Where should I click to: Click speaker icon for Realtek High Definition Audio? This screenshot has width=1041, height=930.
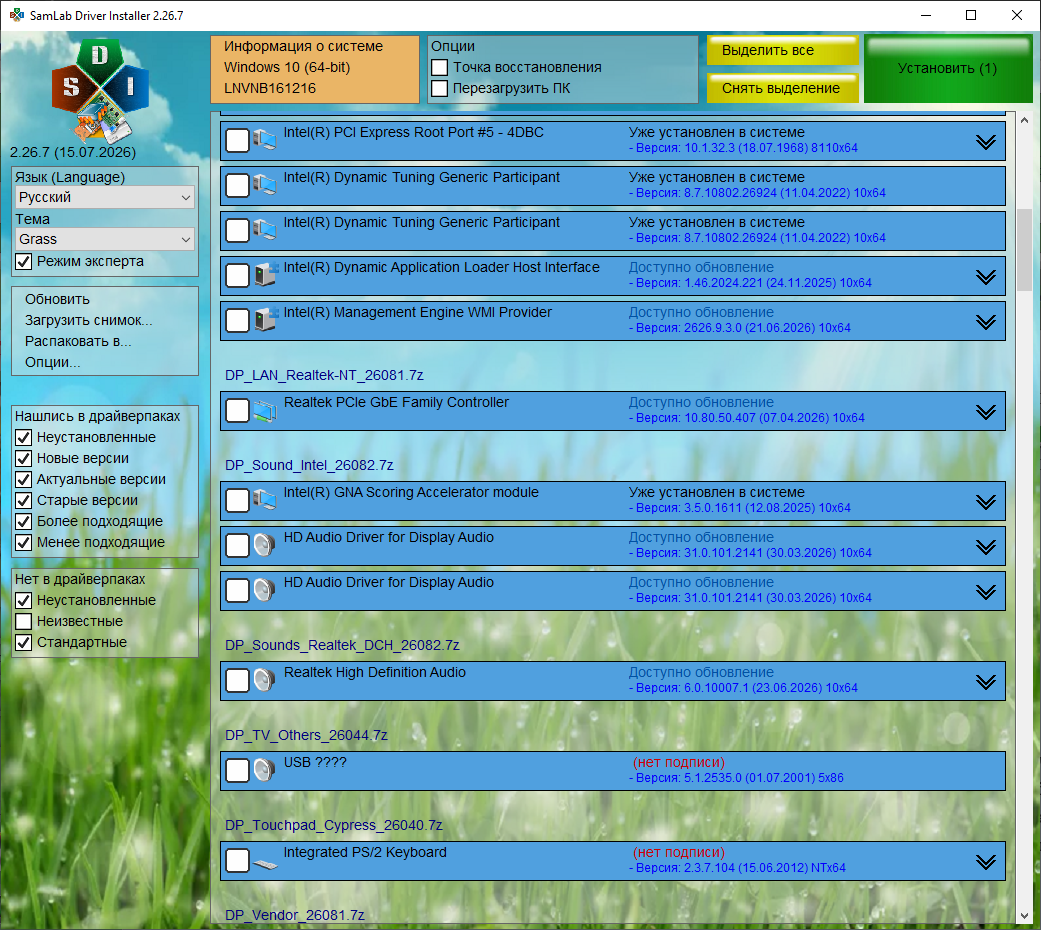pos(265,680)
